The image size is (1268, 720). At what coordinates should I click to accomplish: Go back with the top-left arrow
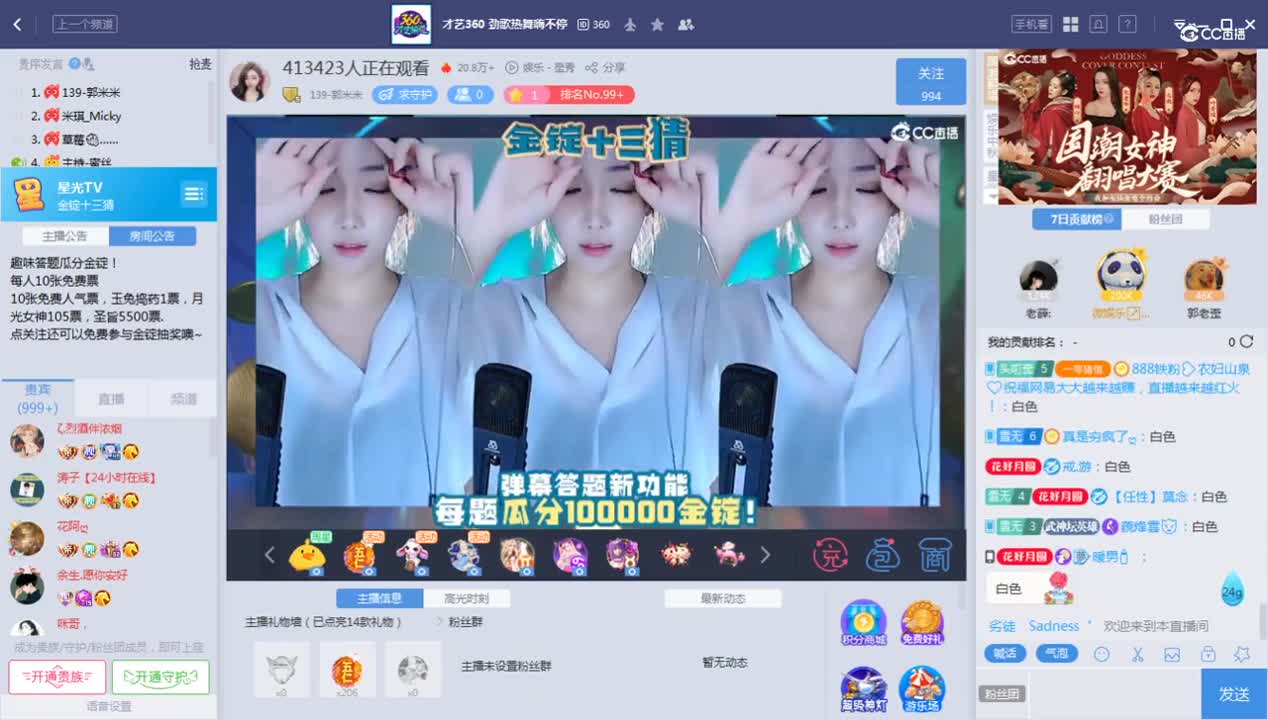(17, 24)
